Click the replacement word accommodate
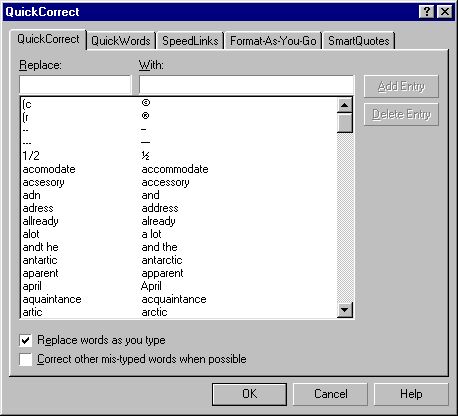Screen dimensions: 458x416 click(175, 169)
